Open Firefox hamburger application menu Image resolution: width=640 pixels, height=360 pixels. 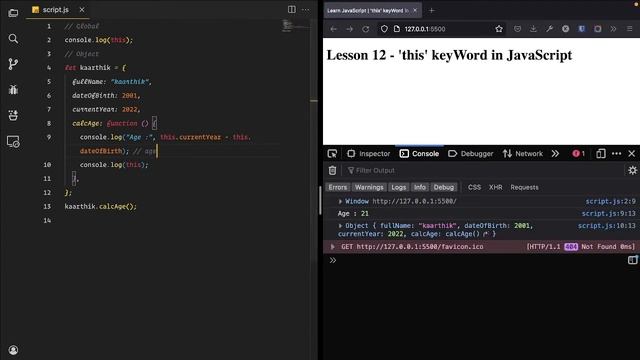coord(630,29)
